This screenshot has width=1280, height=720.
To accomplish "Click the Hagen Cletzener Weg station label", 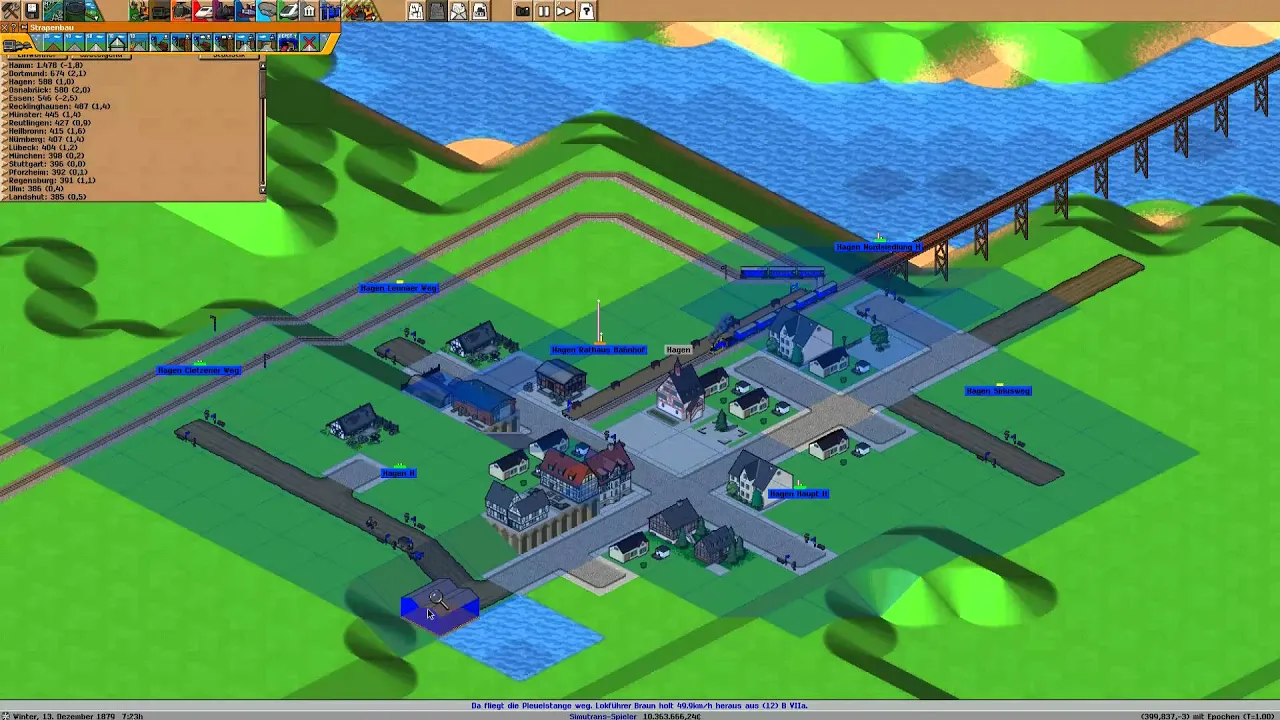I will (x=199, y=370).
